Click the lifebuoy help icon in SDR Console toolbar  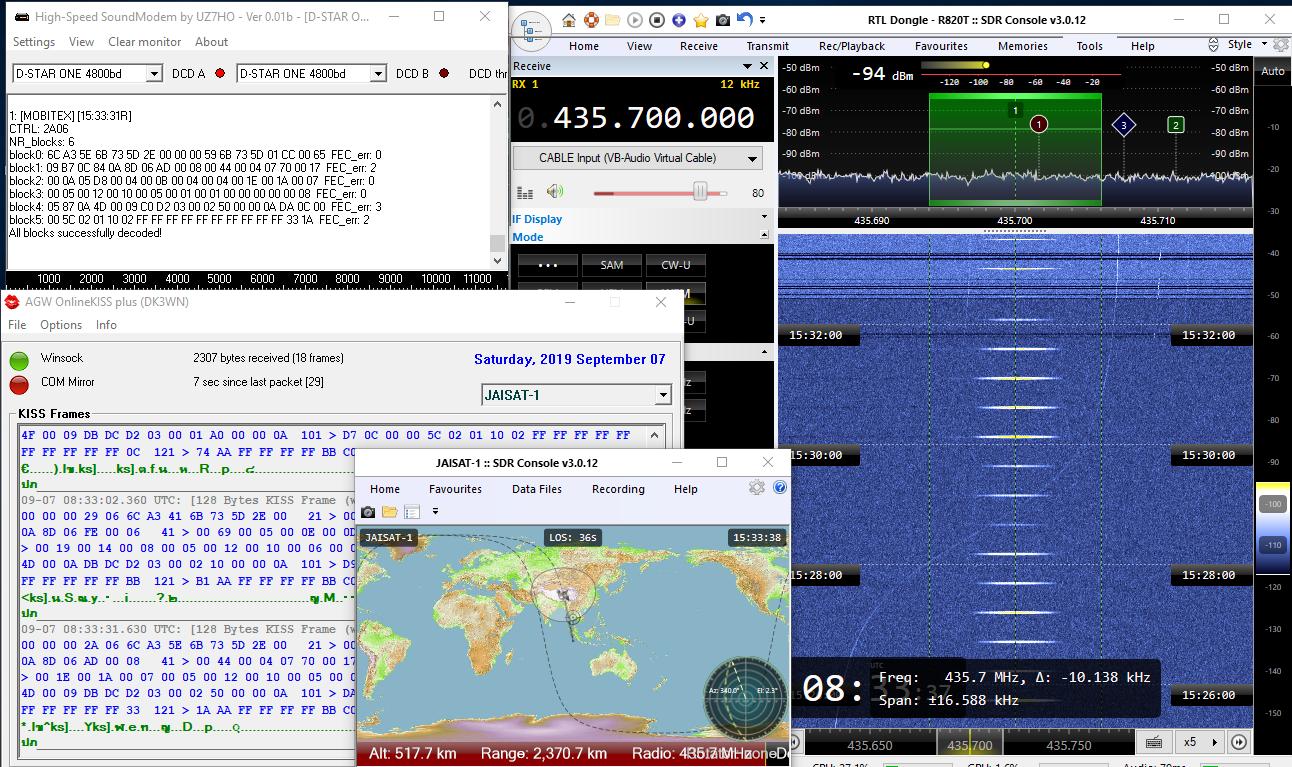coord(591,20)
